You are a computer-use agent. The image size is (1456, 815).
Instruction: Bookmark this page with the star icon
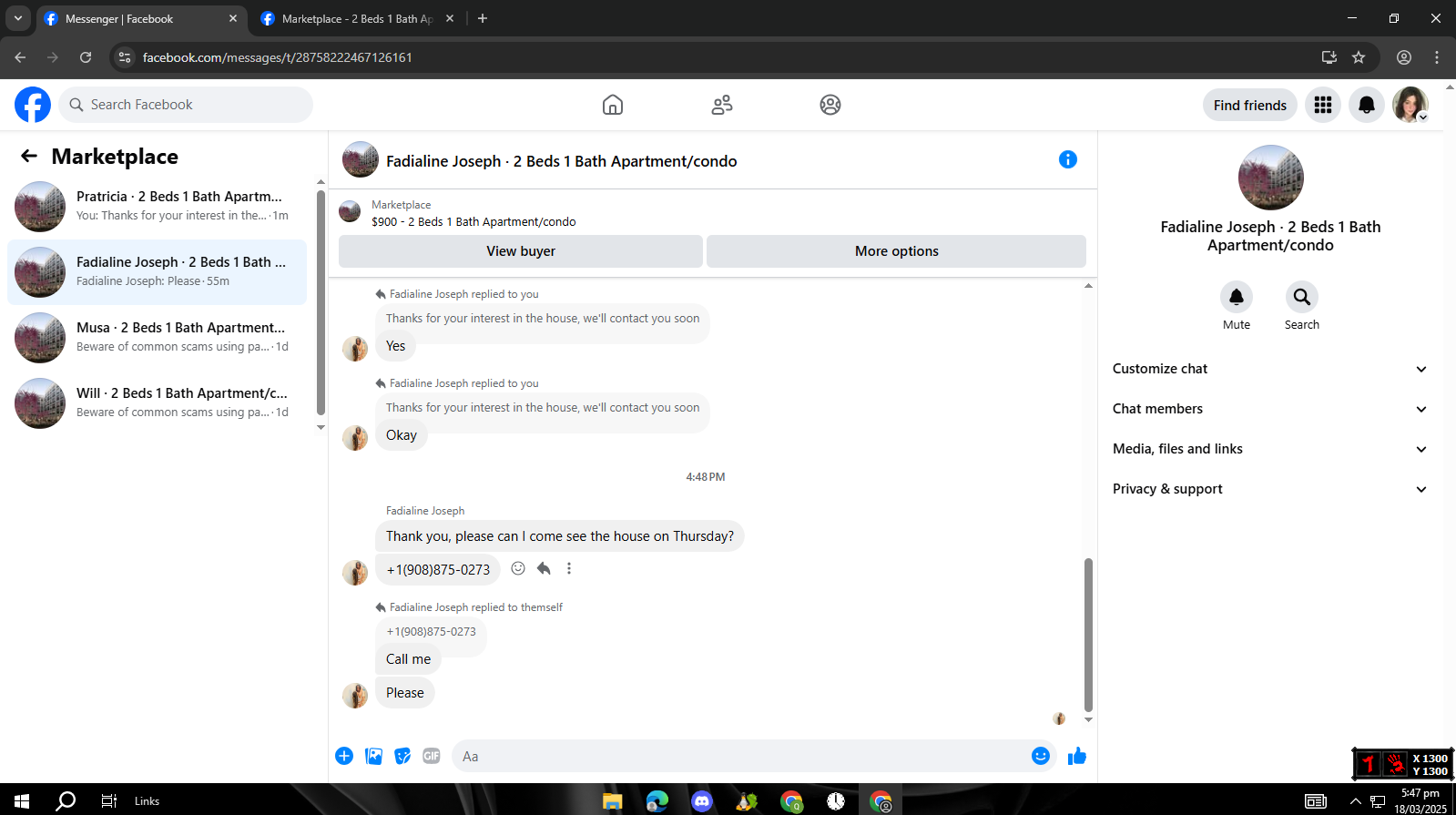coord(1359,57)
